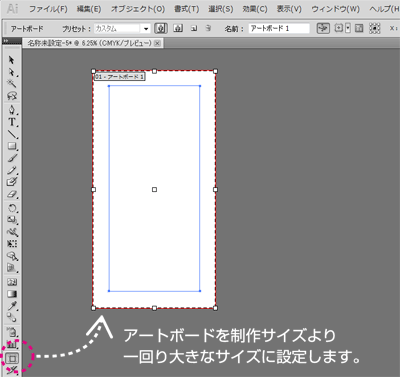
Task: Open the Artboard Options dialog
Action: coord(359,29)
